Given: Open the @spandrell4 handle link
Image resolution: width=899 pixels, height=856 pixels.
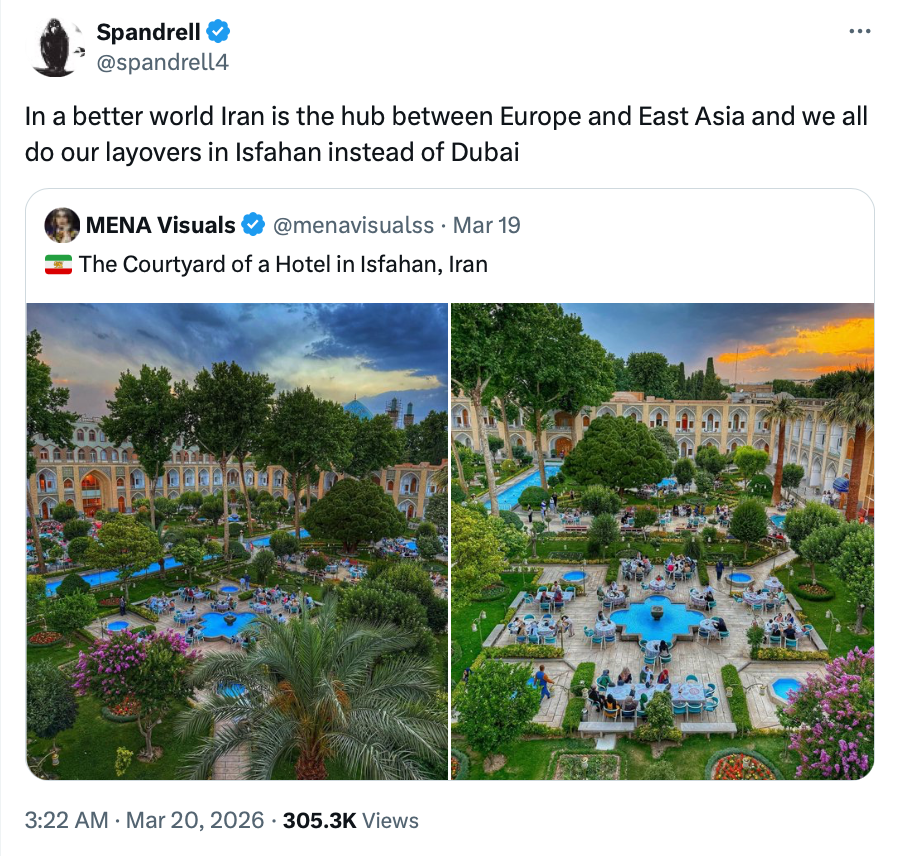Looking at the screenshot, I should click(163, 61).
